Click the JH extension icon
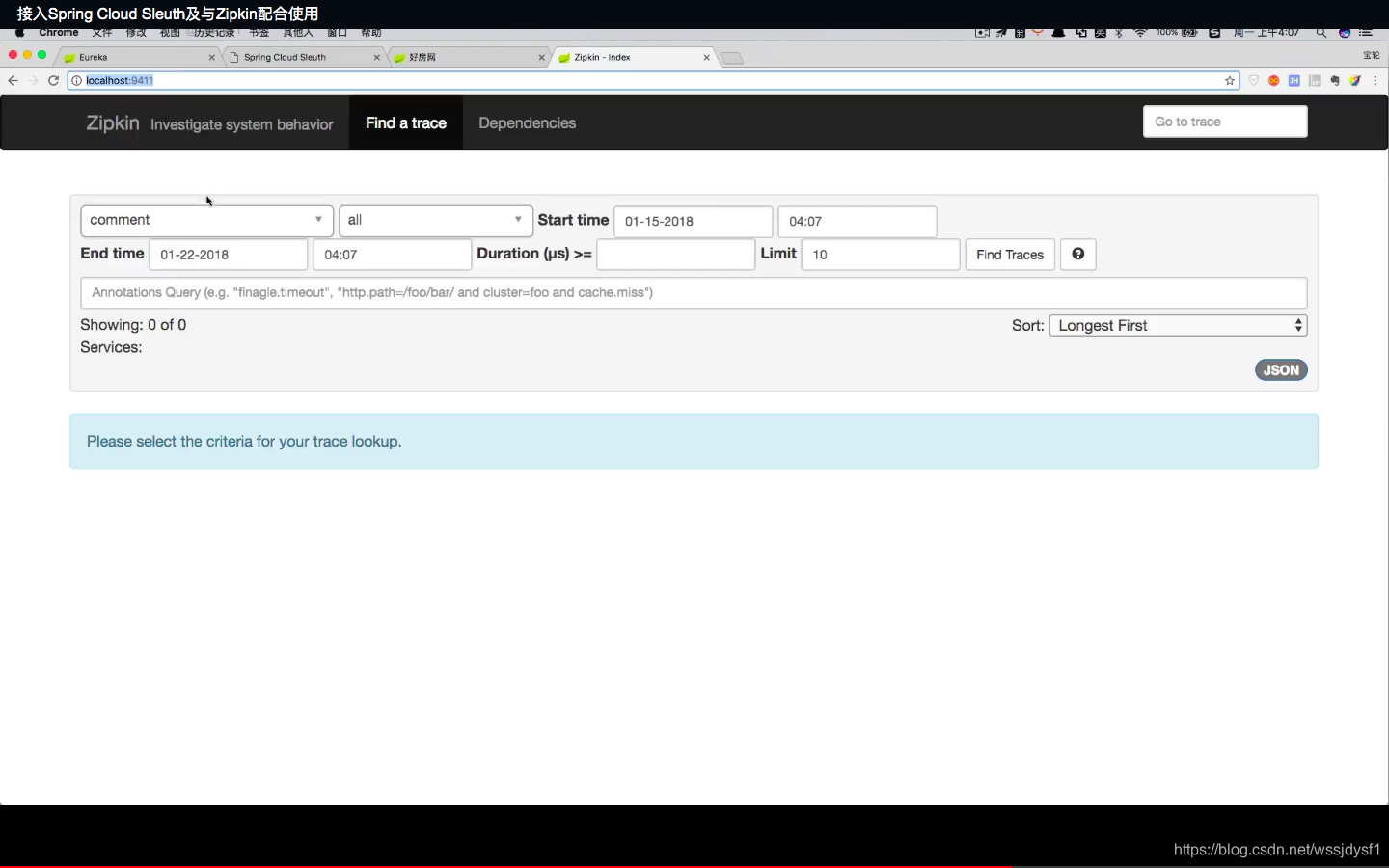 point(1294,81)
